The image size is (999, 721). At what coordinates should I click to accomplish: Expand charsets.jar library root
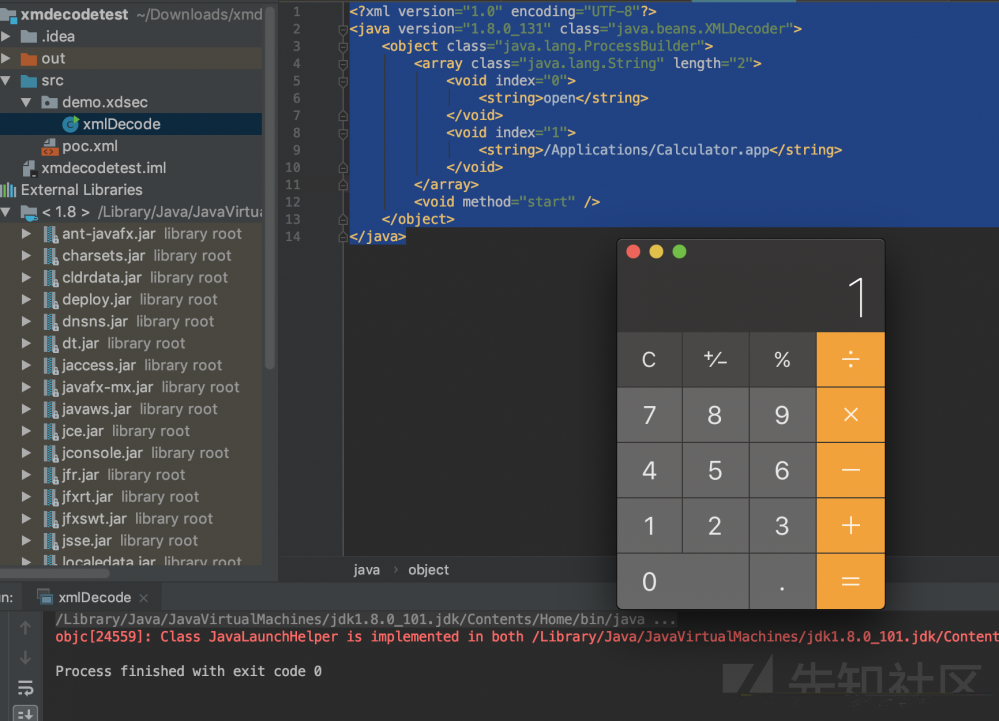26,255
